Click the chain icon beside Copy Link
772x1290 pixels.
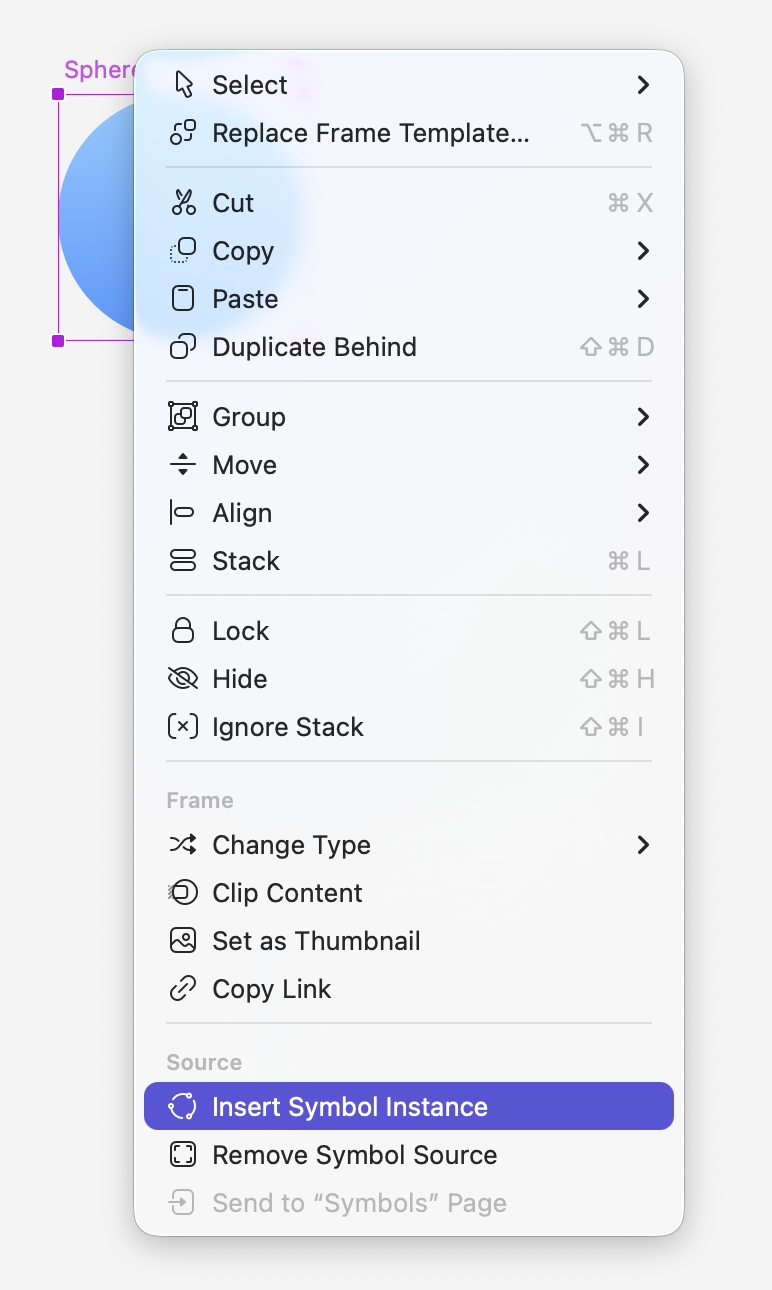pyautogui.click(x=183, y=989)
